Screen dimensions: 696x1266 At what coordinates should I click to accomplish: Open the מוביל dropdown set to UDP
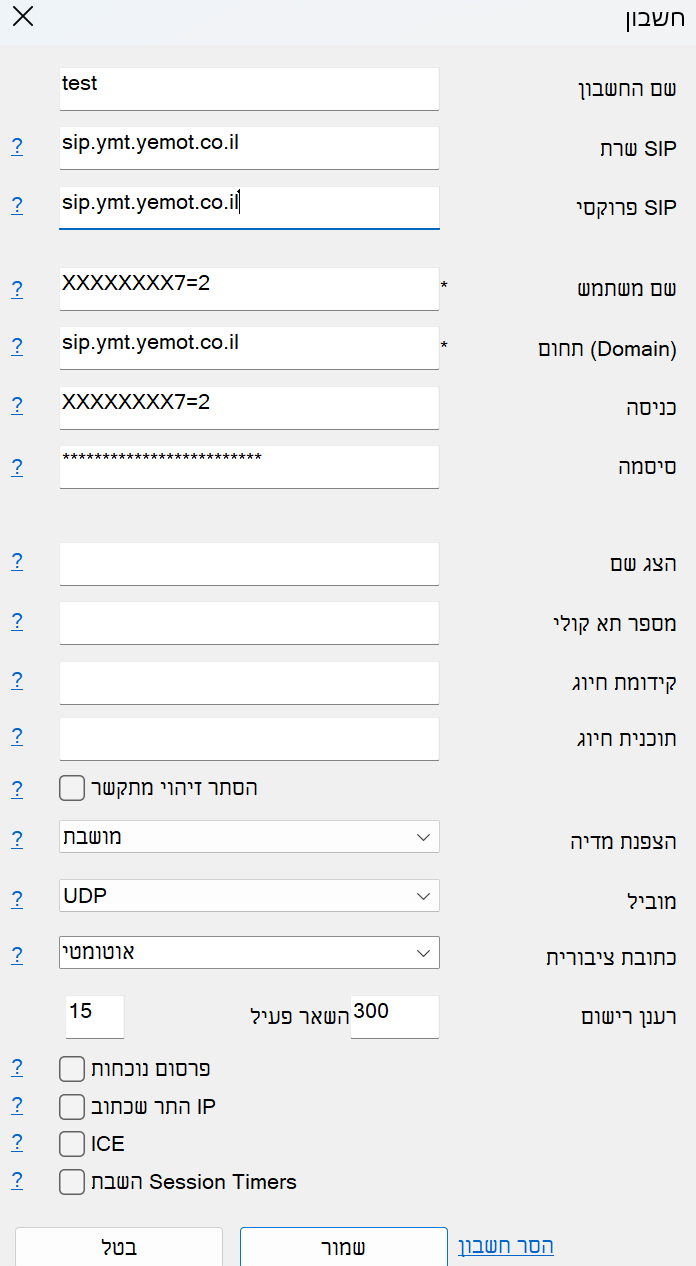point(248,895)
